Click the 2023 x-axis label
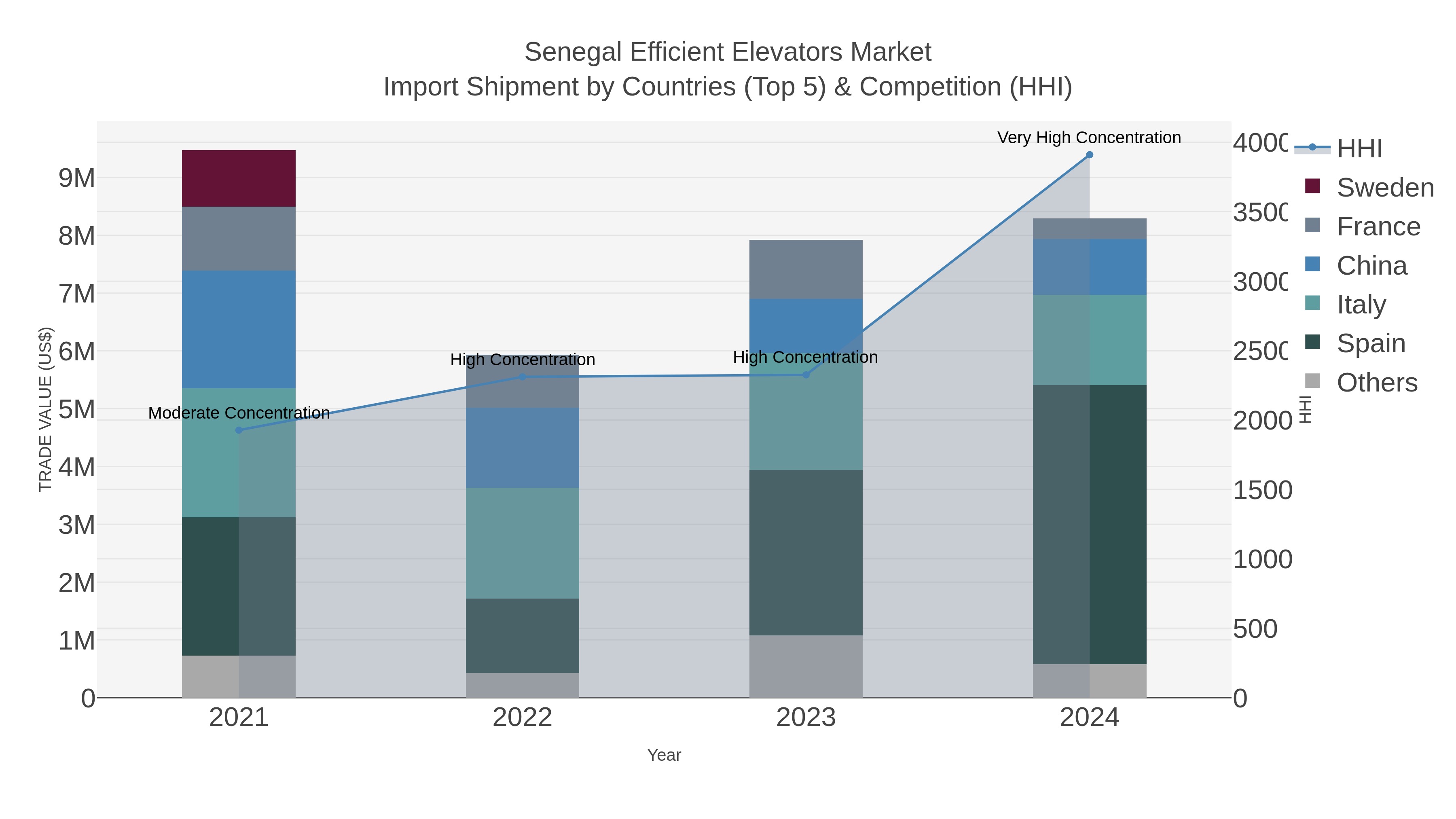Viewport: 1456px width, 819px height. click(x=806, y=718)
